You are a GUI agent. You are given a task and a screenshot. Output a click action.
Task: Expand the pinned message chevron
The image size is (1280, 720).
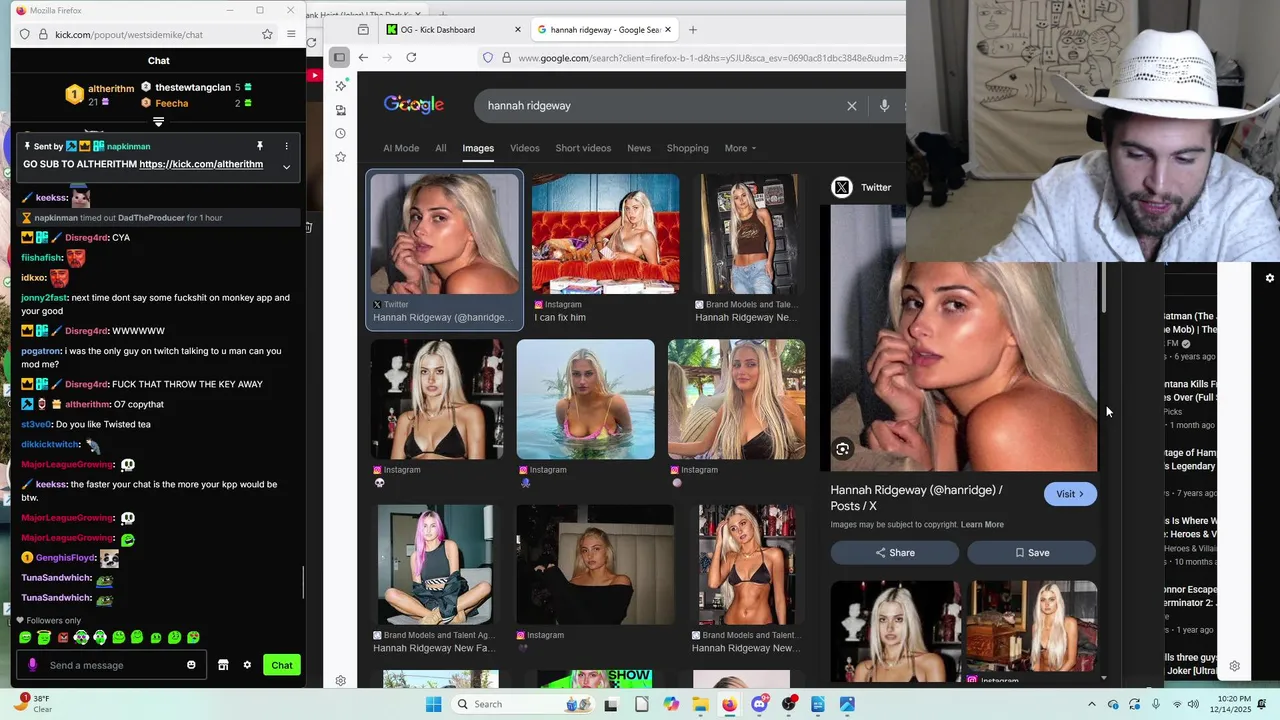(286, 166)
